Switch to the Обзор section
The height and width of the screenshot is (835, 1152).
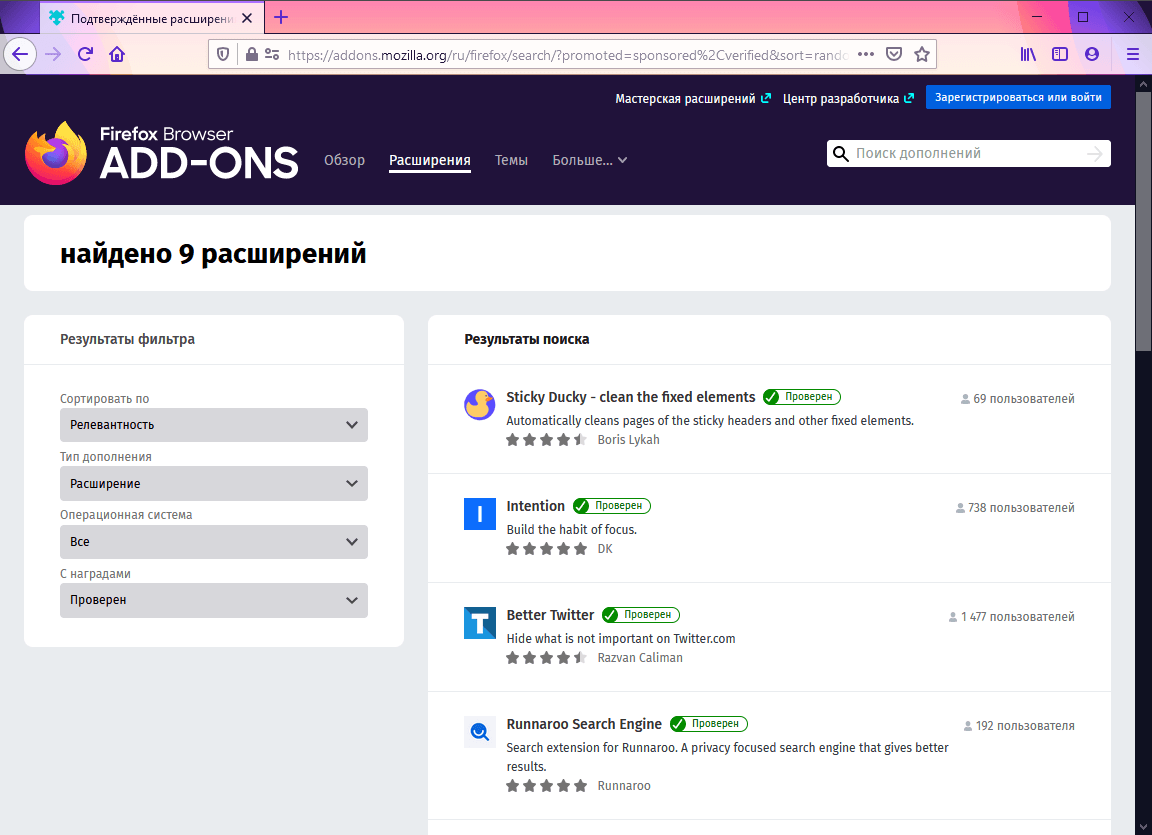(345, 160)
